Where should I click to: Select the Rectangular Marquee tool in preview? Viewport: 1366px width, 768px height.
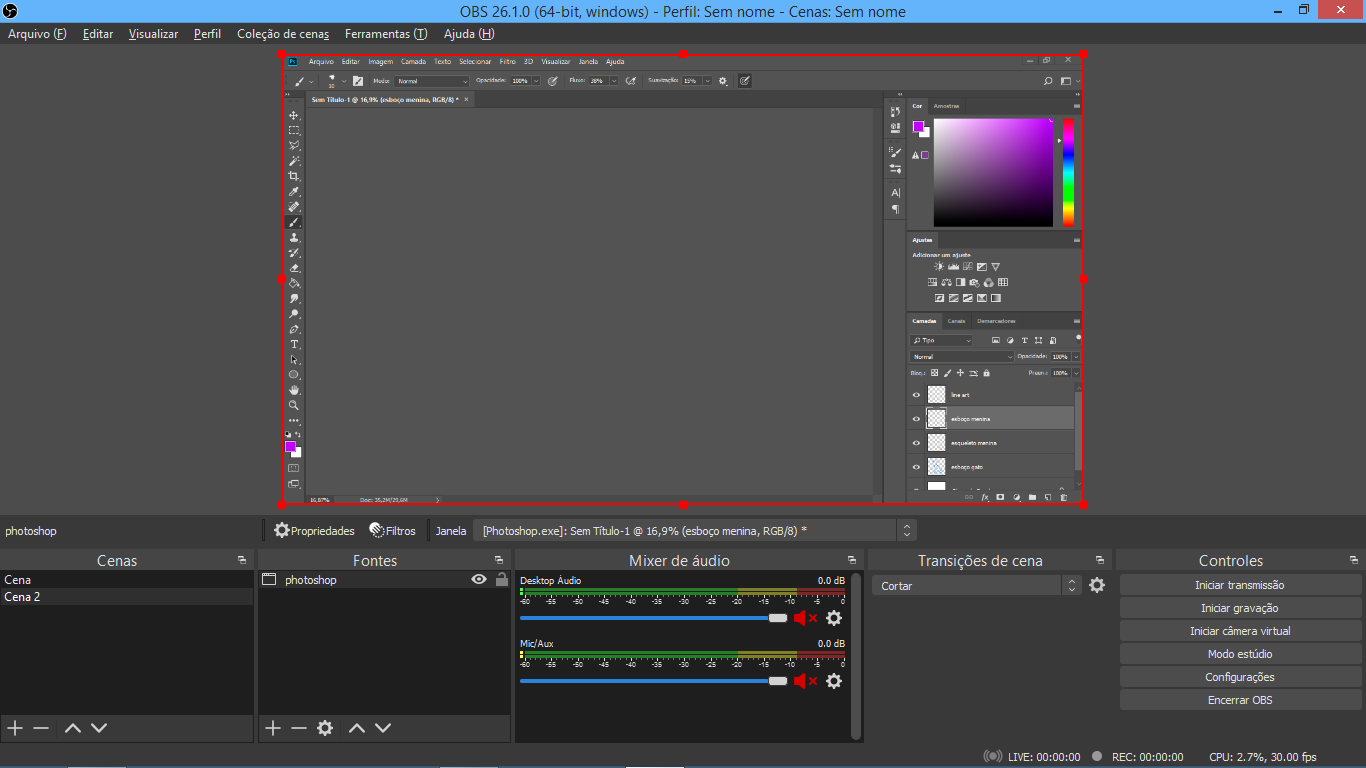coord(294,130)
